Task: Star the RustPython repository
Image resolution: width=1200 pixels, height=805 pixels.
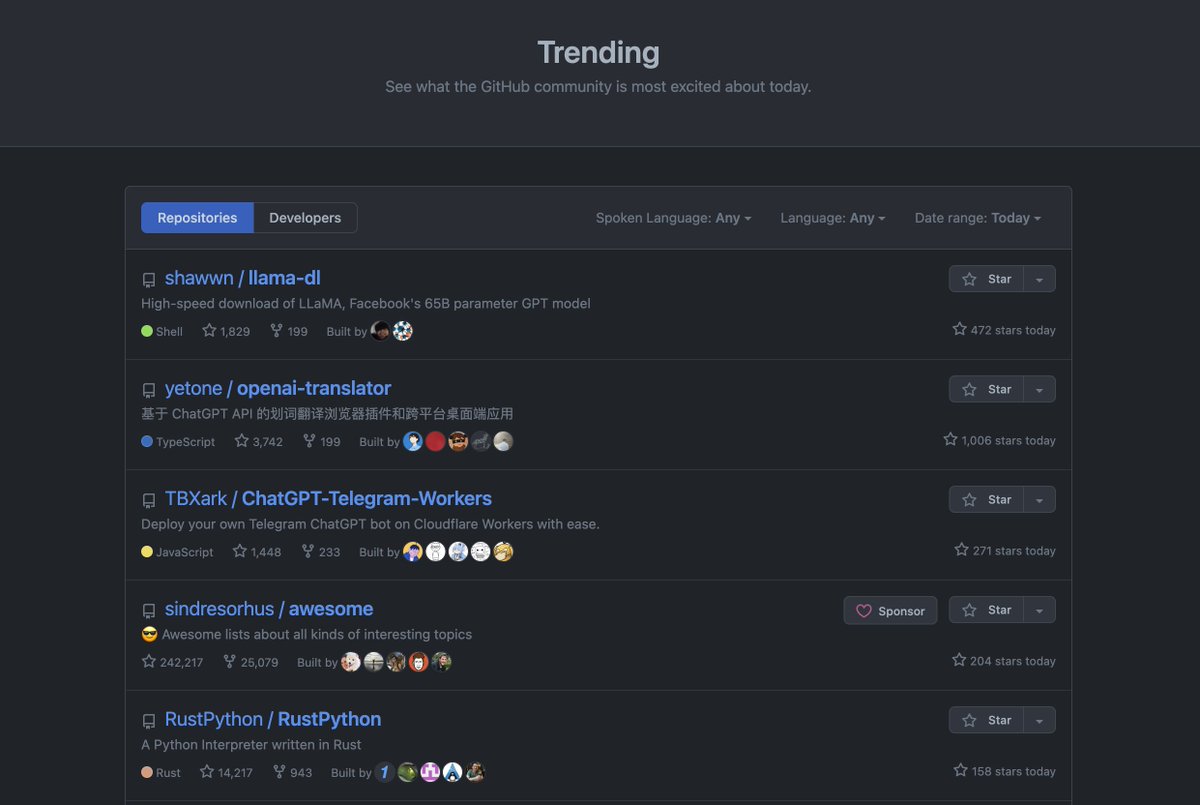Action: (x=986, y=720)
